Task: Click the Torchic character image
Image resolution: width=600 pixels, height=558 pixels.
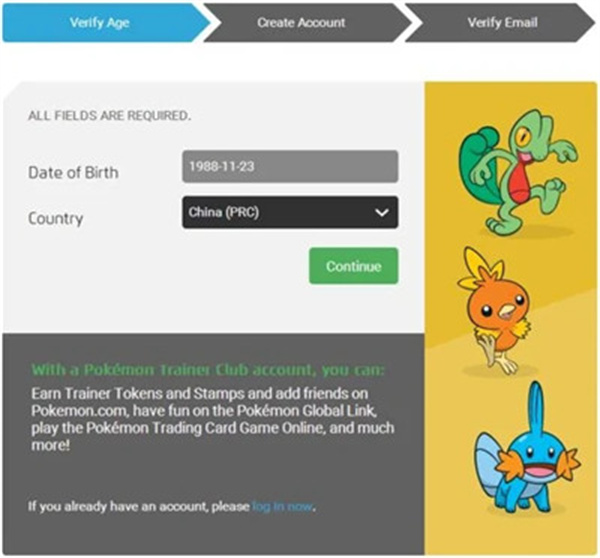Action: tap(492, 301)
